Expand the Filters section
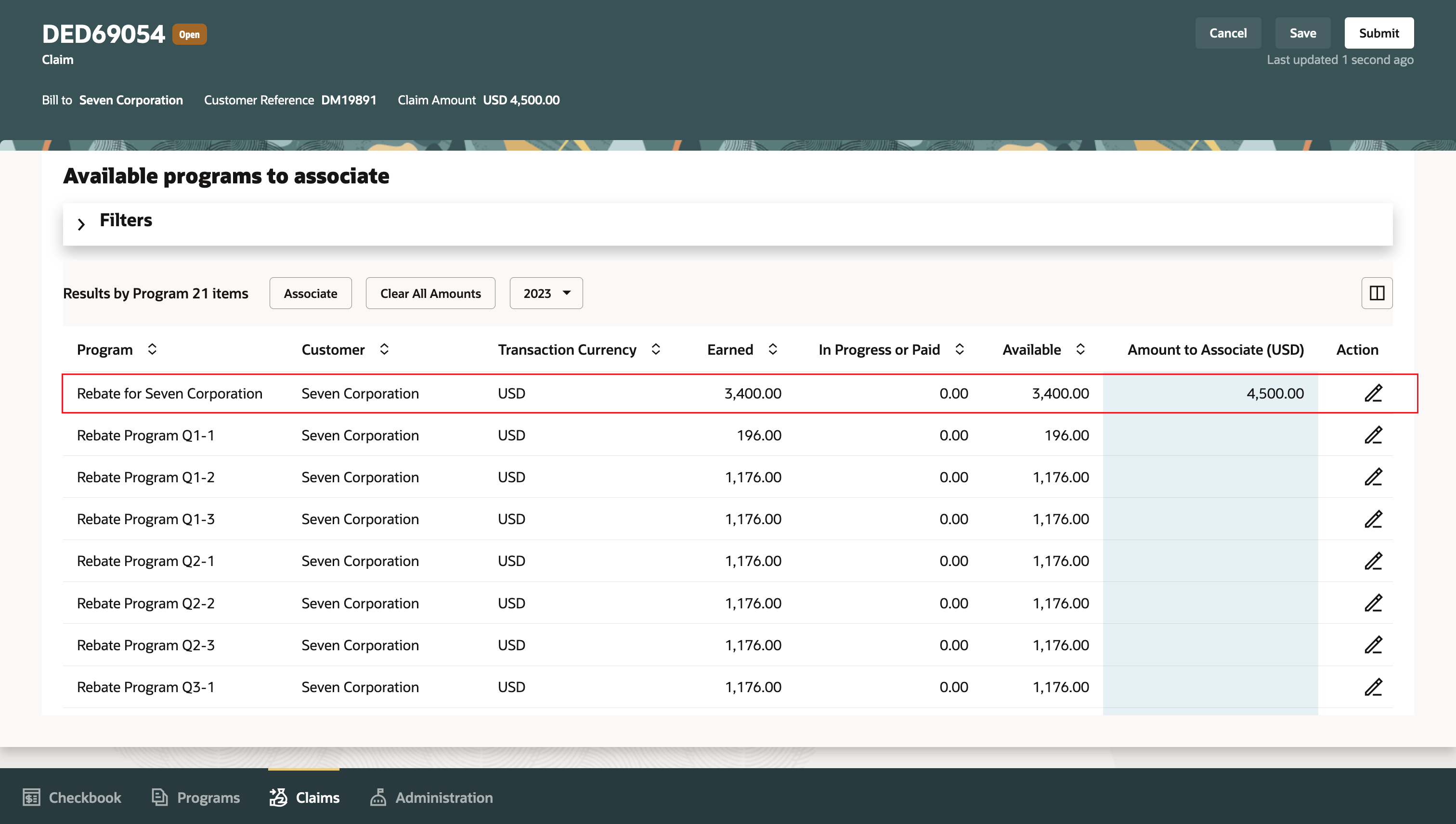Screen dimensions: 1456x824 click(81, 223)
